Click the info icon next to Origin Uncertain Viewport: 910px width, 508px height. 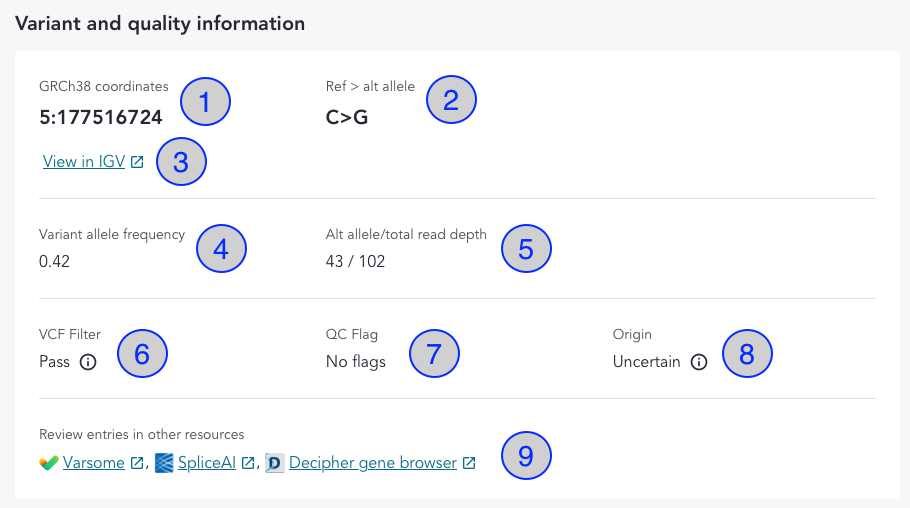pos(699,362)
